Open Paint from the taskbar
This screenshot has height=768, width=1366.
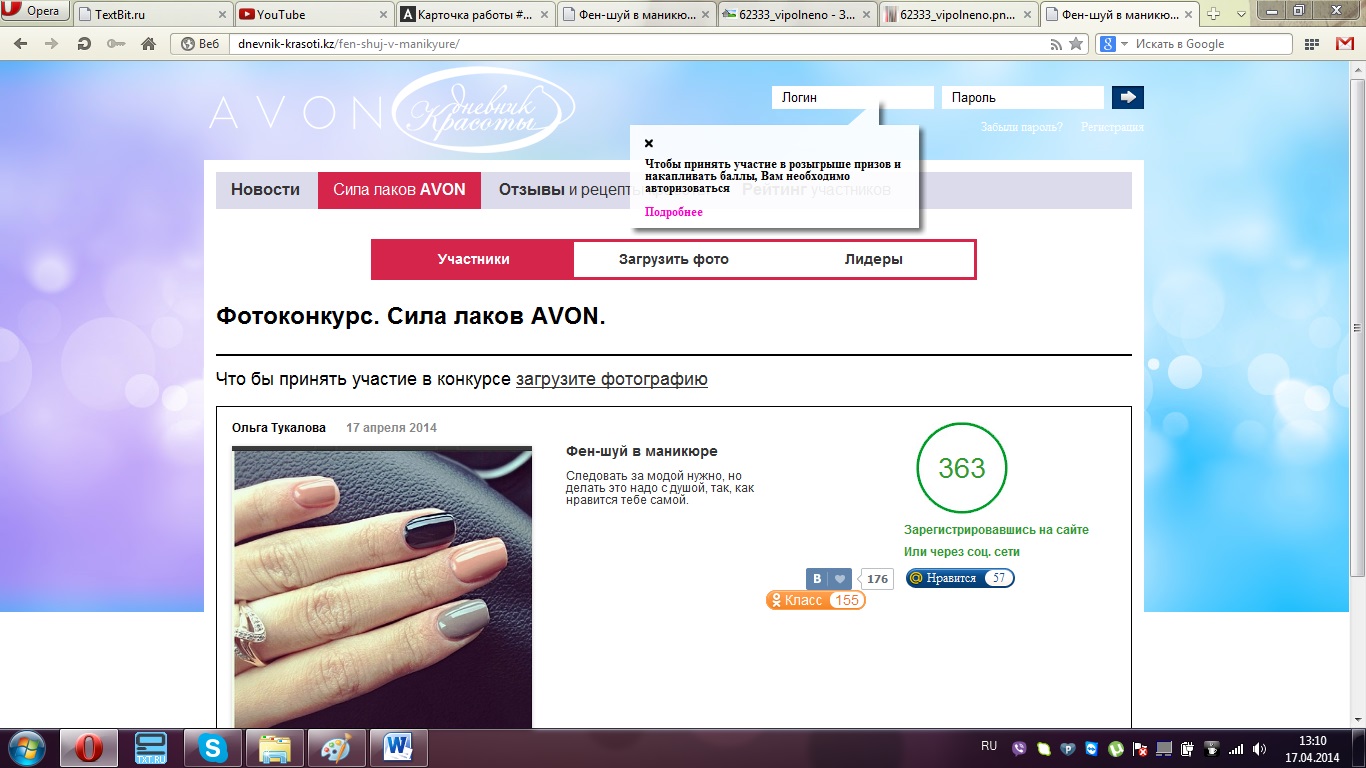pyautogui.click(x=336, y=748)
